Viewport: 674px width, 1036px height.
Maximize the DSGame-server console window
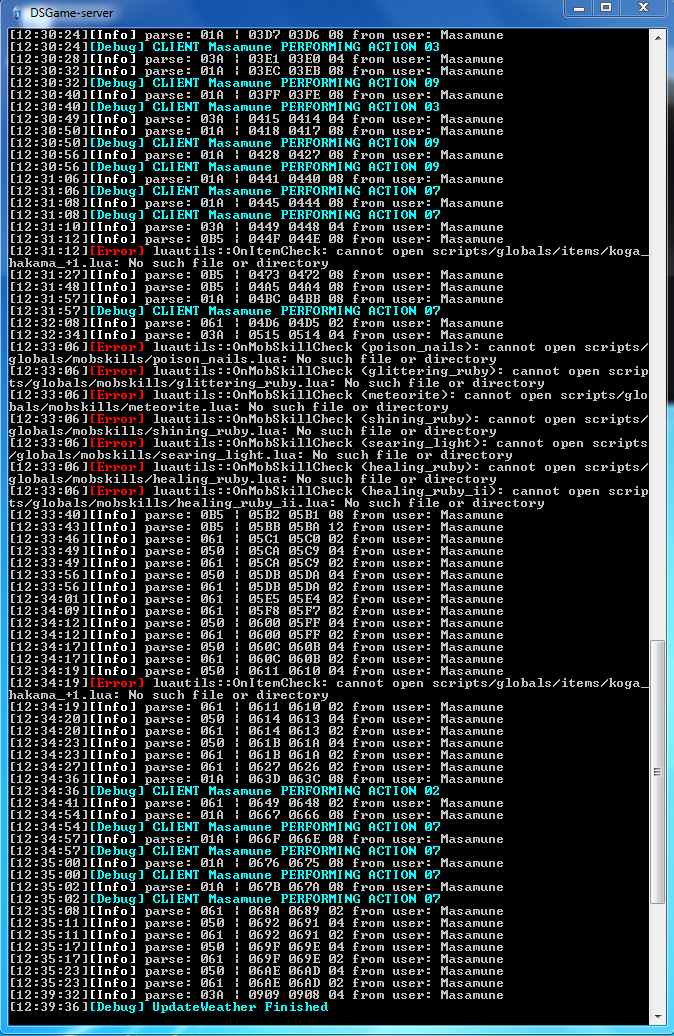pos(606,8)
